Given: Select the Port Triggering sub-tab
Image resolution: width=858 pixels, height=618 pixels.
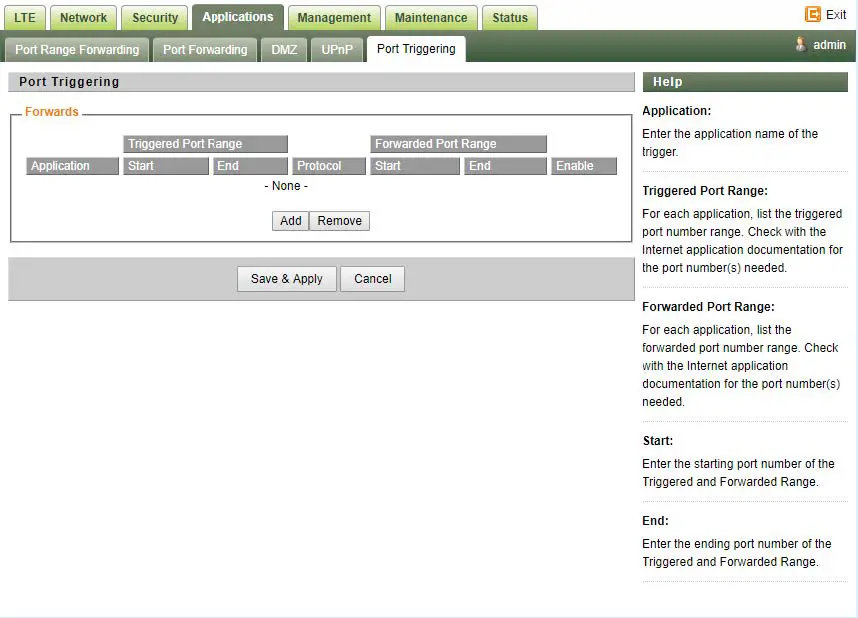Looking at the screenshot, I should pyautogui.click(x=416, y=49).
